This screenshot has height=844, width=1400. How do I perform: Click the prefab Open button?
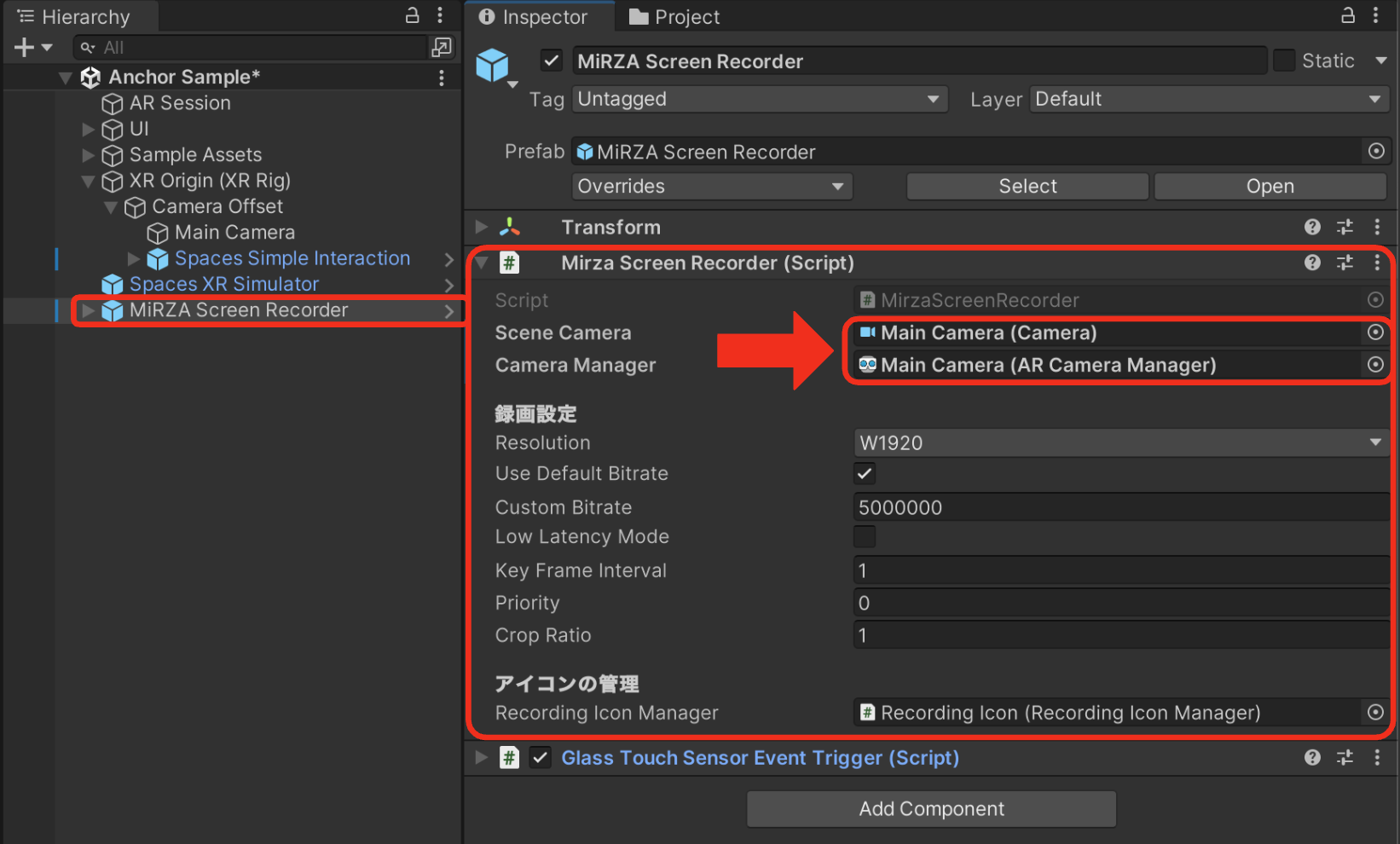click(x=1270, y=186)
